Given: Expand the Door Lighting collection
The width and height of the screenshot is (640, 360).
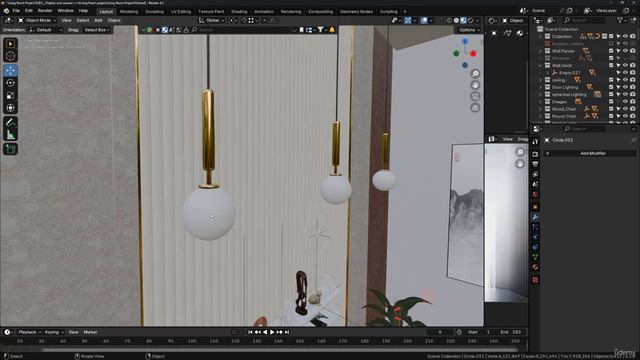Looking at the screenshot, I should pyautogui.click(x=540, y=87).
